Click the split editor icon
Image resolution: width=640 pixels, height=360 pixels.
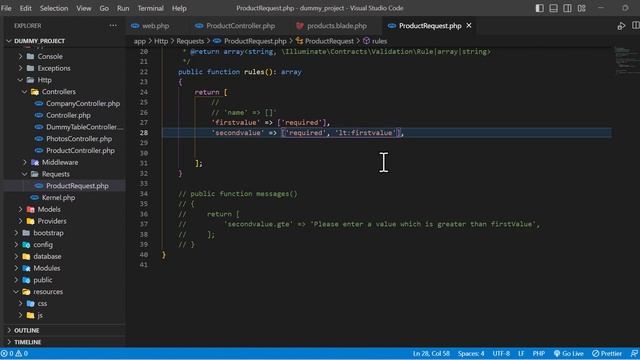point(636,26)
